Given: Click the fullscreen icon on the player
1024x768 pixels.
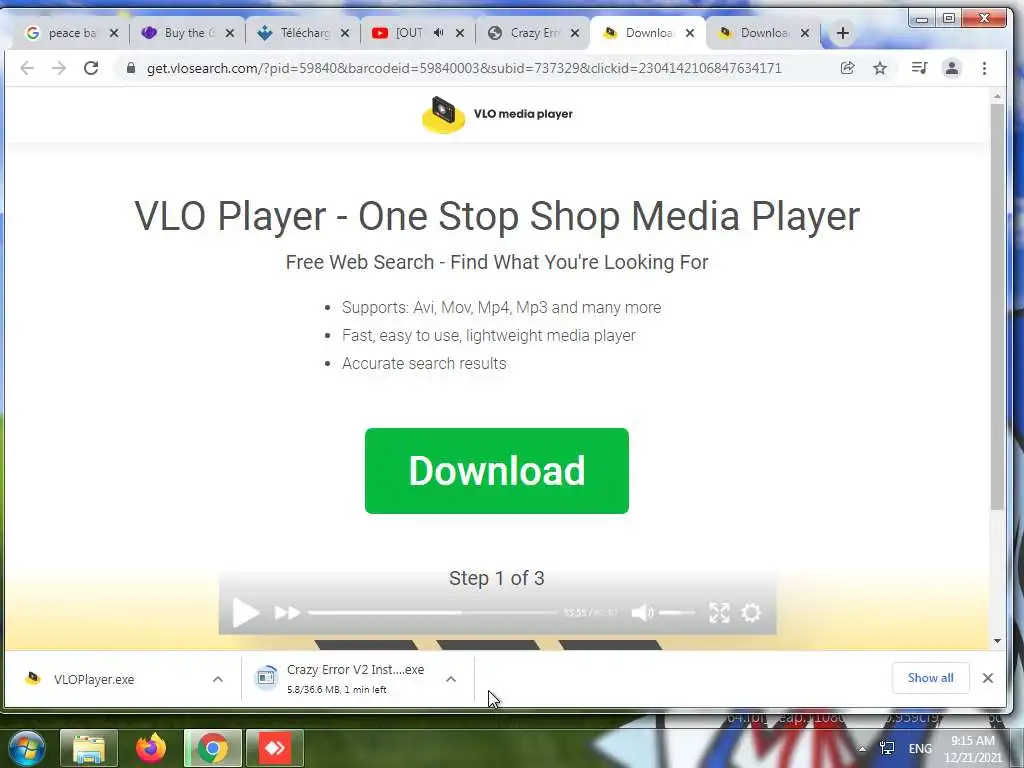Looking at the screenshot, I should [x=719, y=613].
